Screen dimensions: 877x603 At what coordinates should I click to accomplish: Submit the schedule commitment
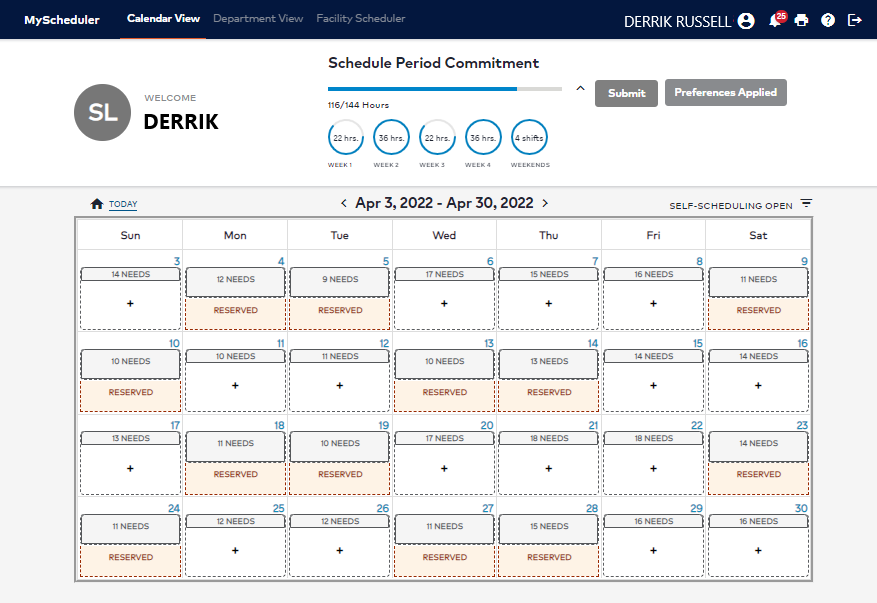(x=626, y=91)
